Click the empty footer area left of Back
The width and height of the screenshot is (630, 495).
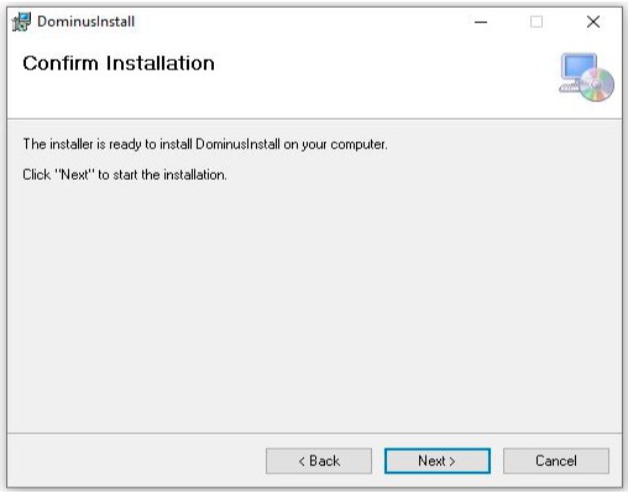click(x=137, y=461)
